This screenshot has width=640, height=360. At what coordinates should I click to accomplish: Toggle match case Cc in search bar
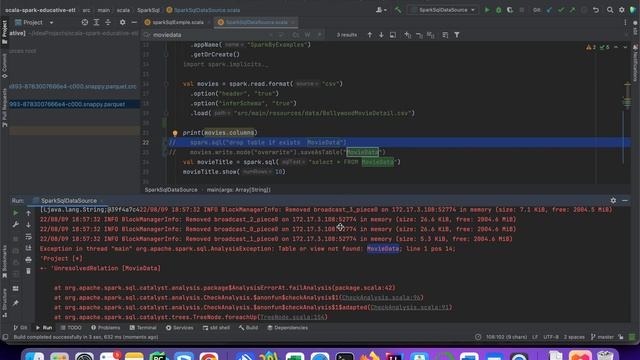tap(296, 35)
